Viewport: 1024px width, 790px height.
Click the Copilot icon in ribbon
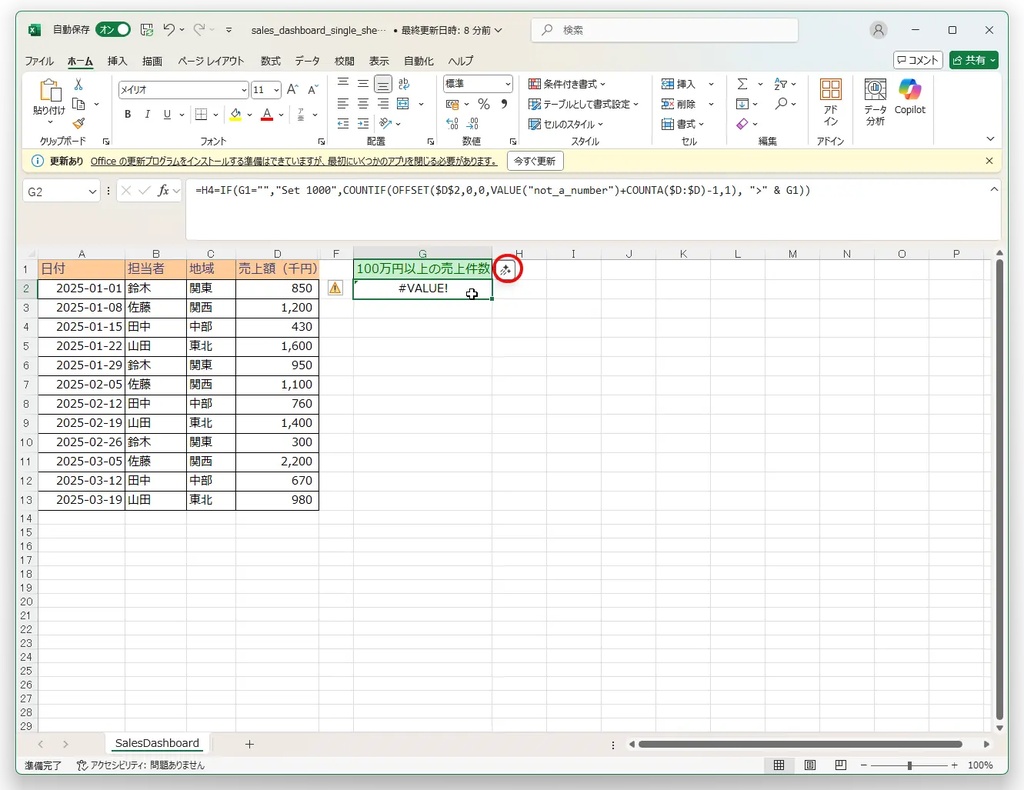(x=909, y=96)
